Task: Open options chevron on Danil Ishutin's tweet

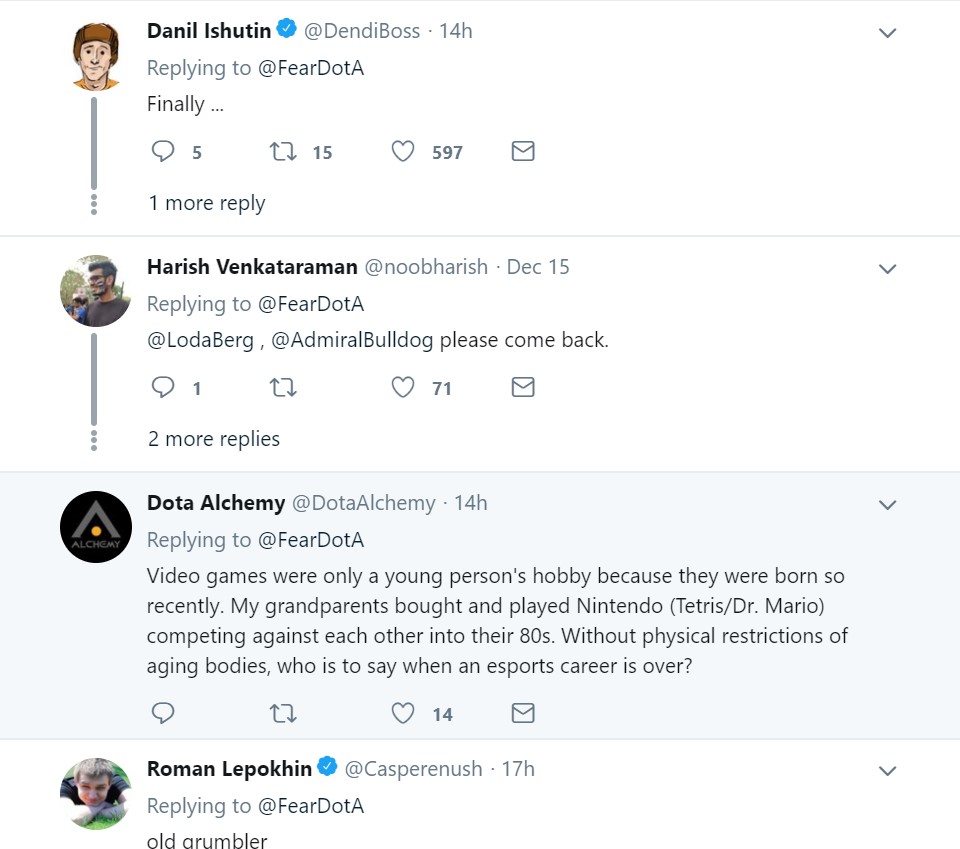Action: tap(887, 33)
